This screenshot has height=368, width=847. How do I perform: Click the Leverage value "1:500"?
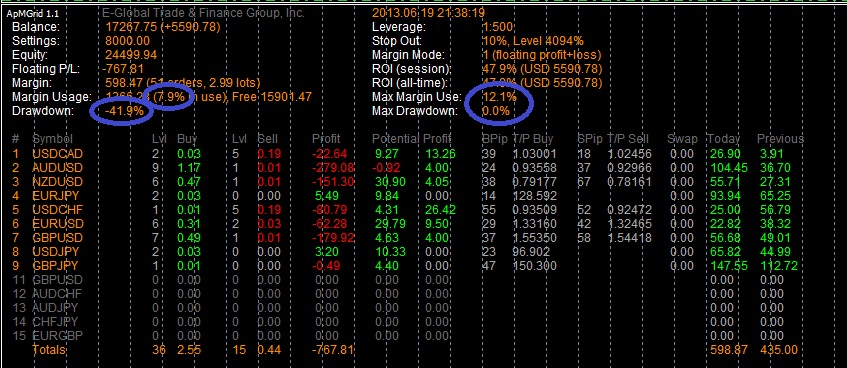pyautogui.click(x=498, y=26)
